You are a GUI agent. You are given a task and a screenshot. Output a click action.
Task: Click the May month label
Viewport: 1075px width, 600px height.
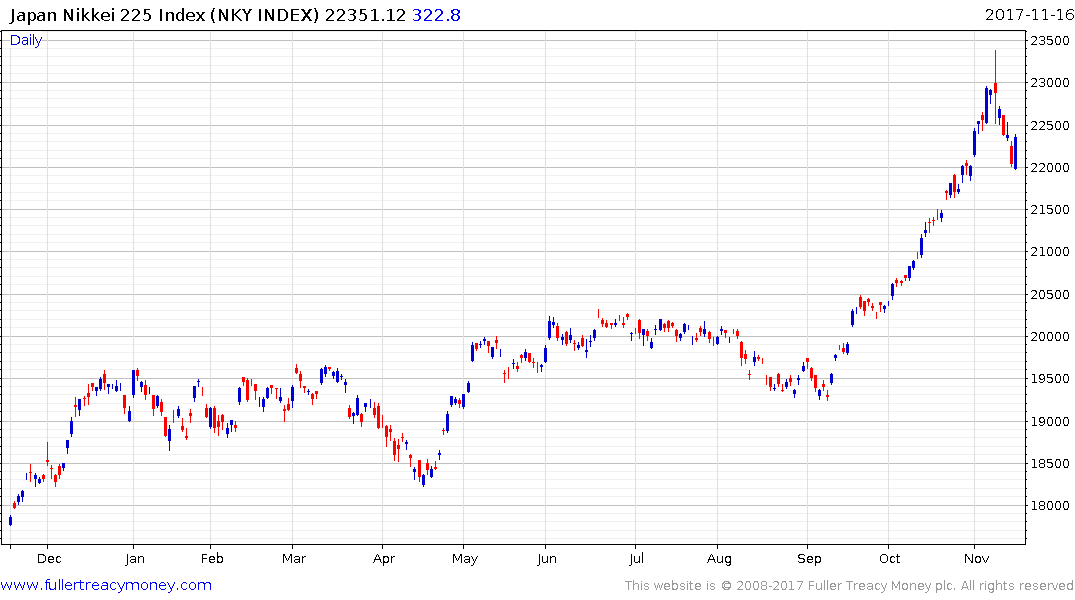tap(465, 559)
